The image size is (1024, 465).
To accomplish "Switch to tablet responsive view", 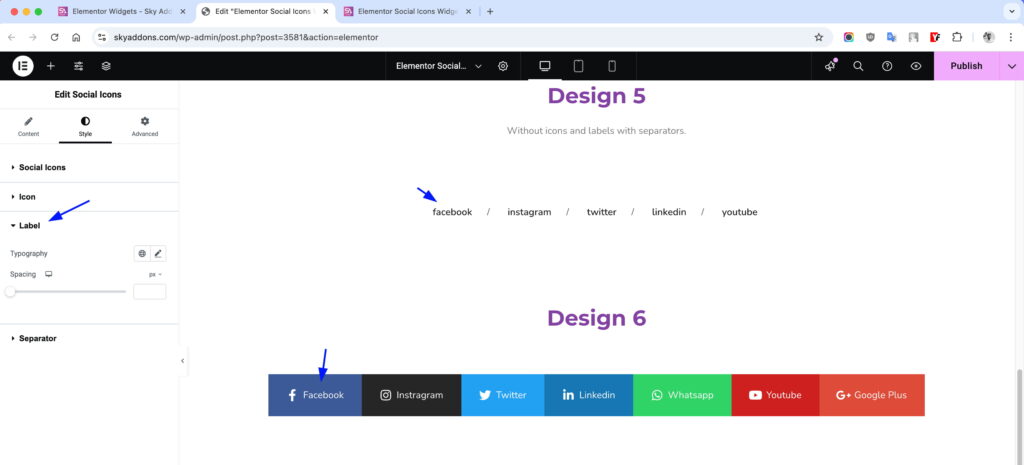I will (x=578, y=66).
